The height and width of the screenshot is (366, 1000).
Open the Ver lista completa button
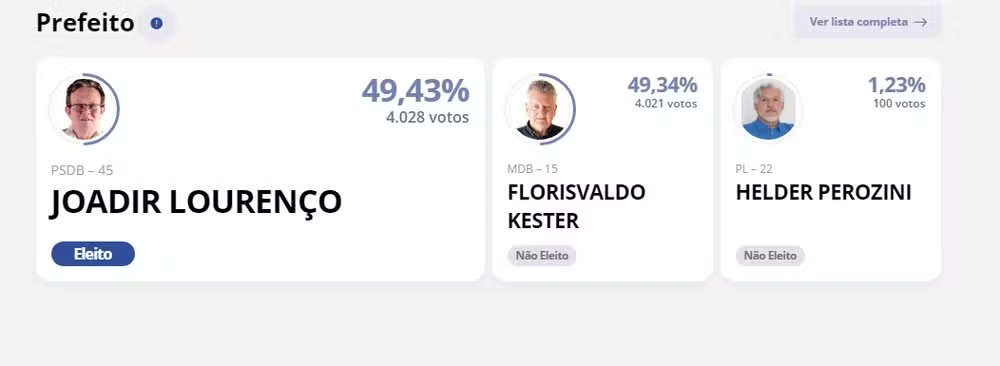point(867,22)
